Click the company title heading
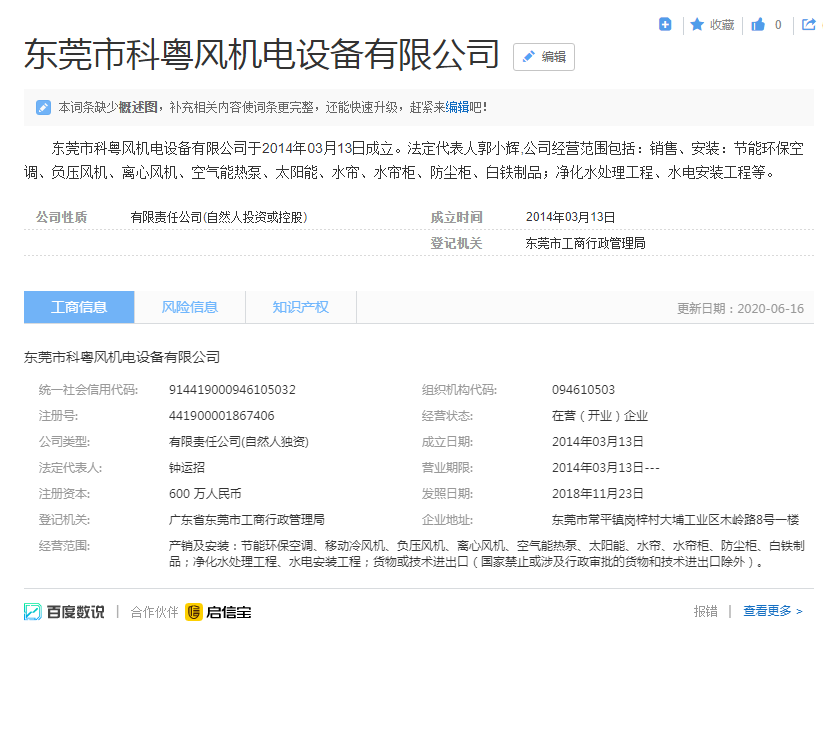Viewport: 823px width, 753px height. (x=261, y=55)
